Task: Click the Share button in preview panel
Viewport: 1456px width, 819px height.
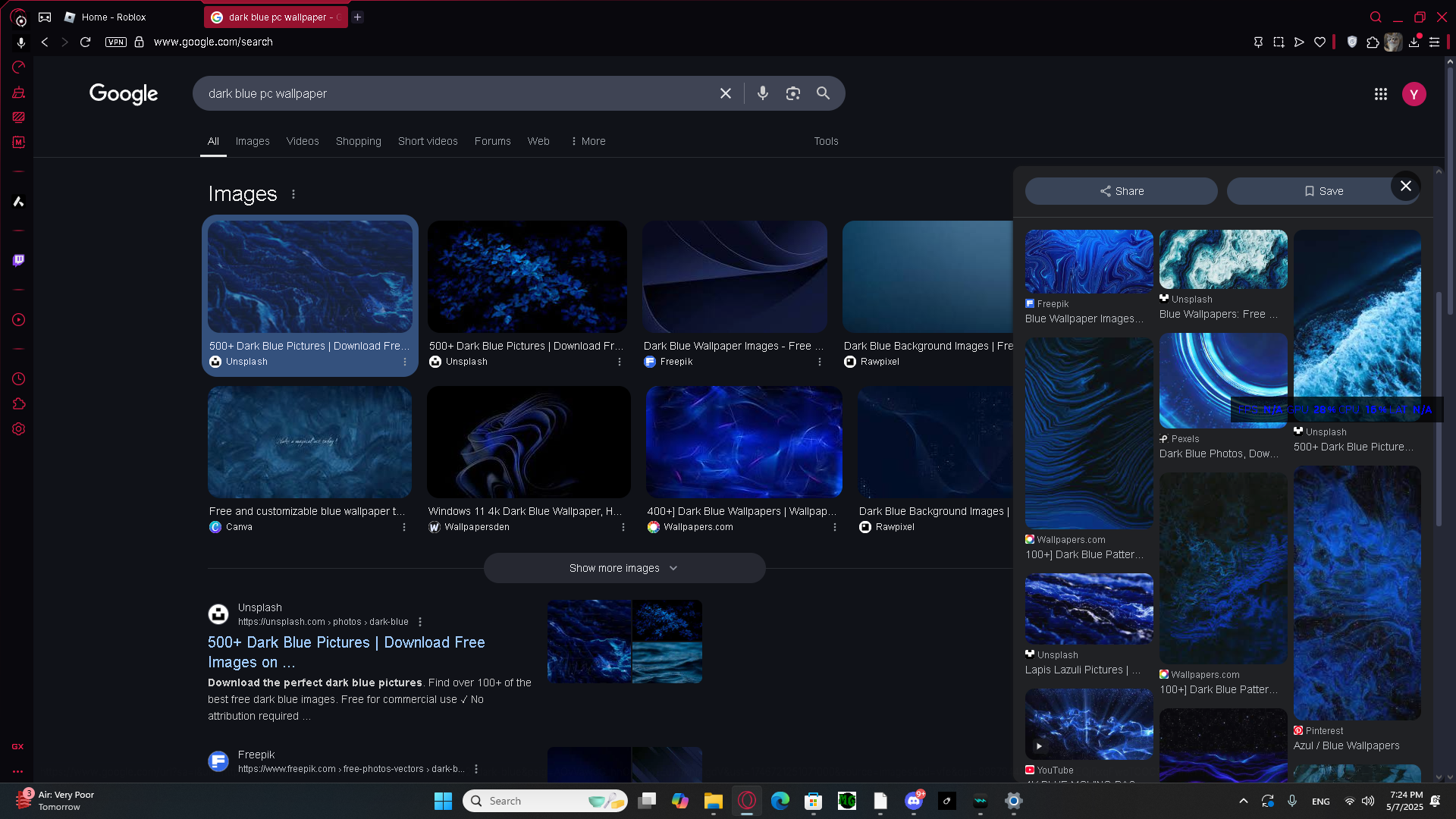Action: pos(1121,191)
